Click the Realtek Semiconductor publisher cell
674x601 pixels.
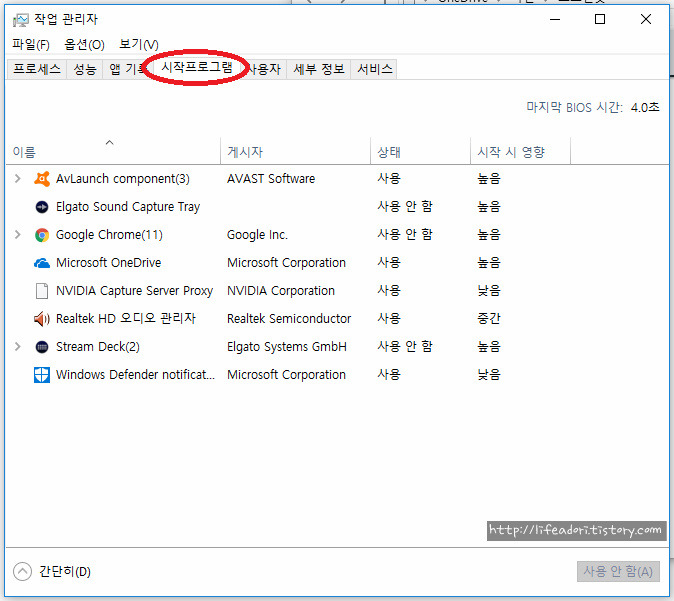click(x=289, y=319)
